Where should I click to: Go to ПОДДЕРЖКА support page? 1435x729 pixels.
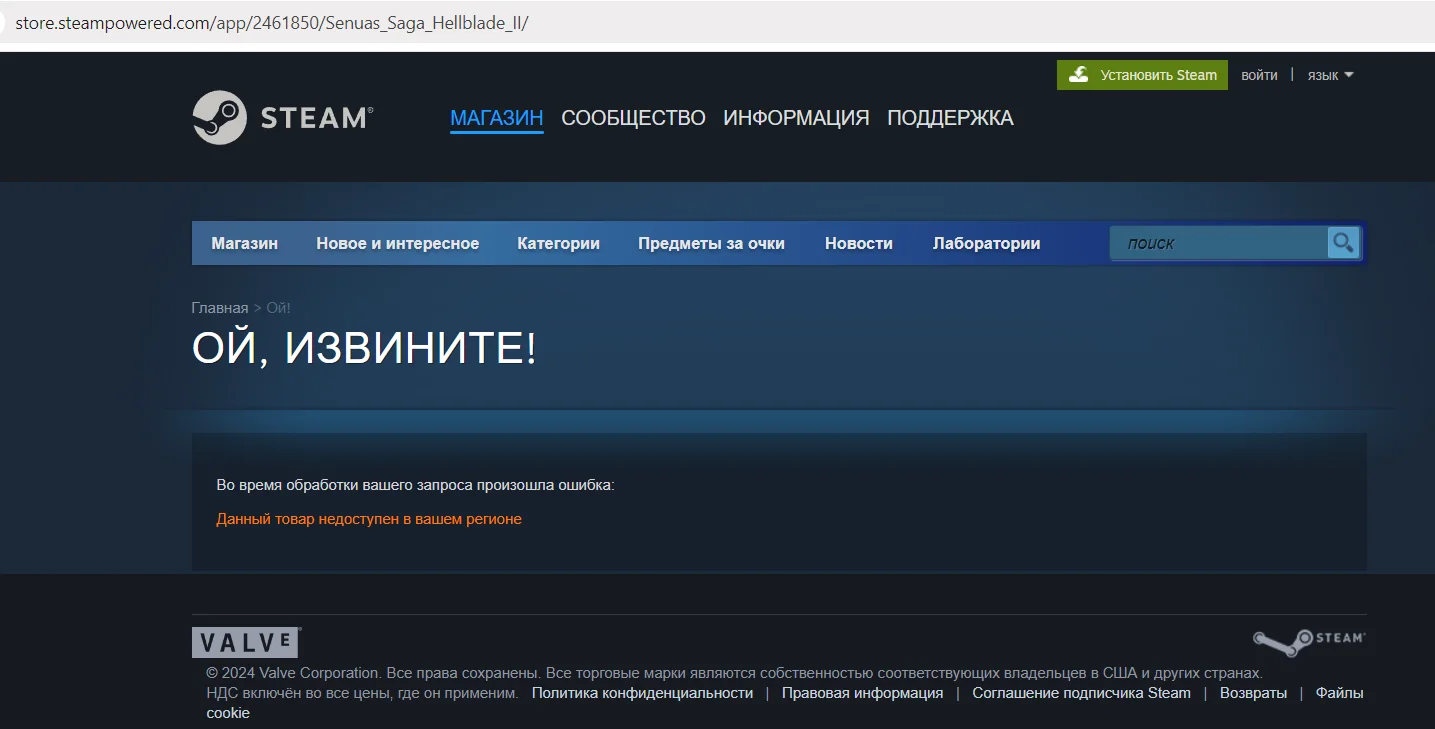pyautogui.click(x=950, y=118)
